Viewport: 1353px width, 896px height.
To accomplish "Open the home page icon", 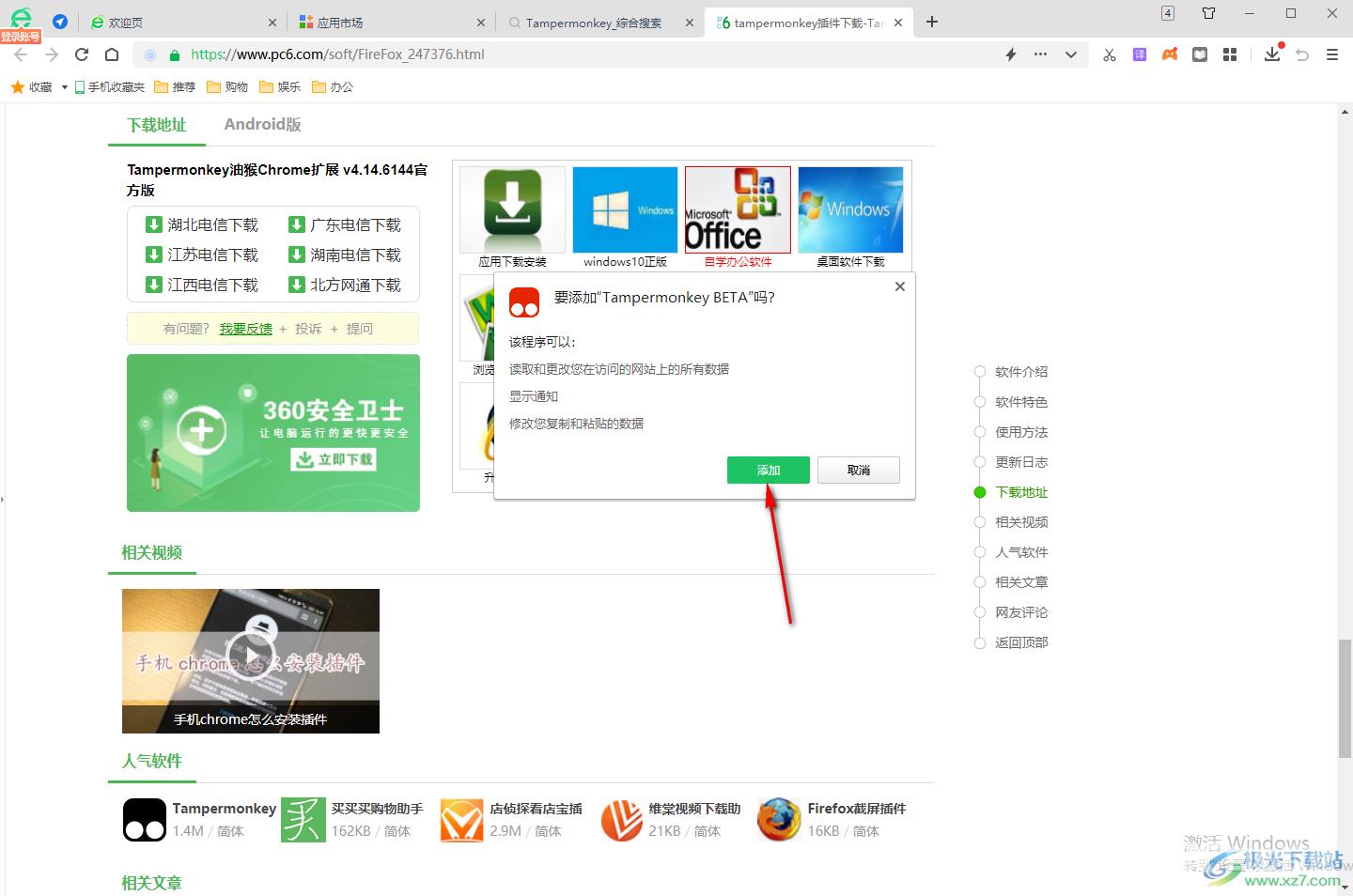I will coord(111,54).
